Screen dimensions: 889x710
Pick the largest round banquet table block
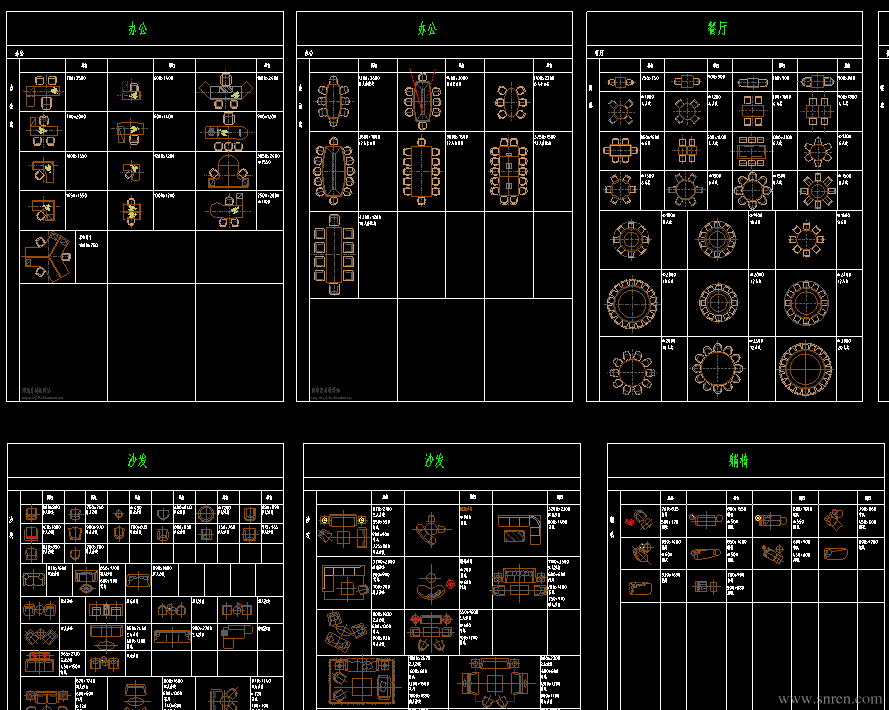(805, 369)
